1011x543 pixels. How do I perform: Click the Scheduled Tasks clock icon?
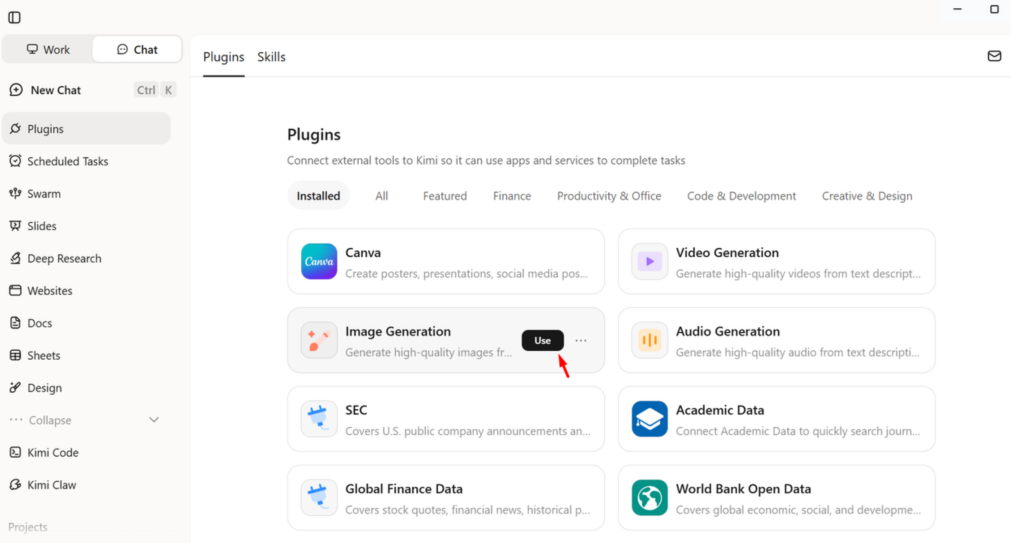click(x=15, y=161)
